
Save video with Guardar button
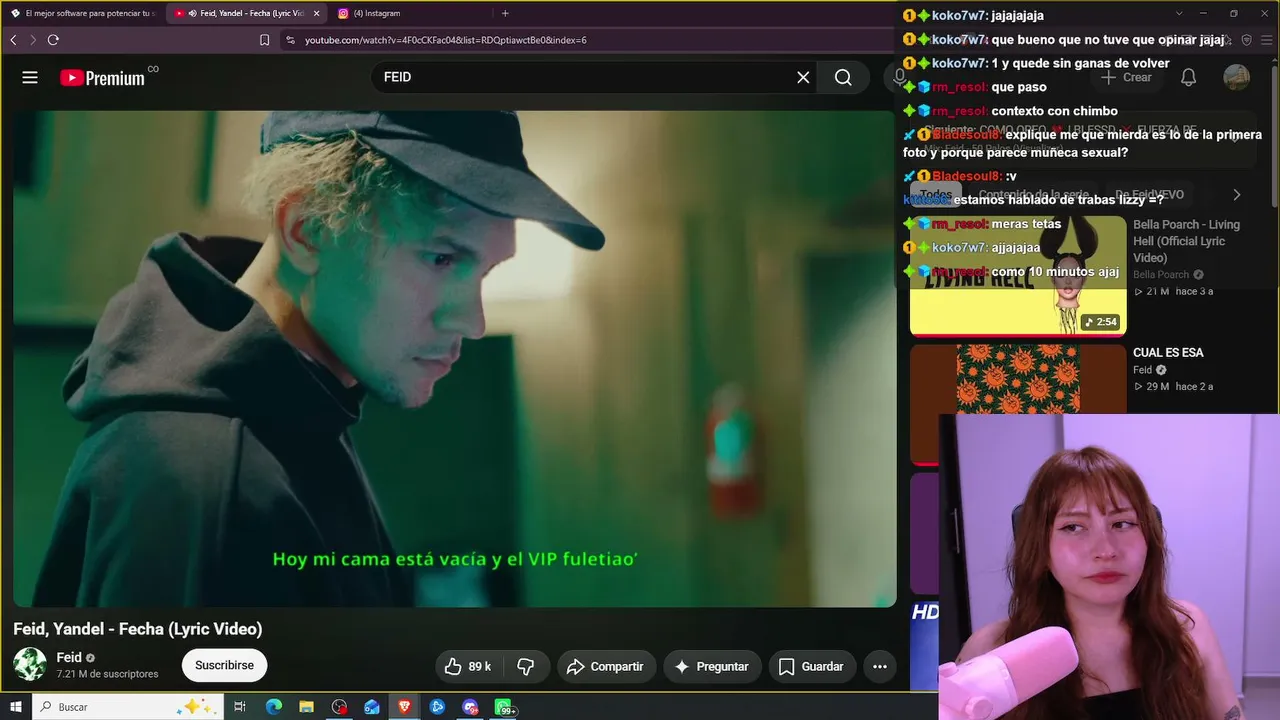coord(812,666)
